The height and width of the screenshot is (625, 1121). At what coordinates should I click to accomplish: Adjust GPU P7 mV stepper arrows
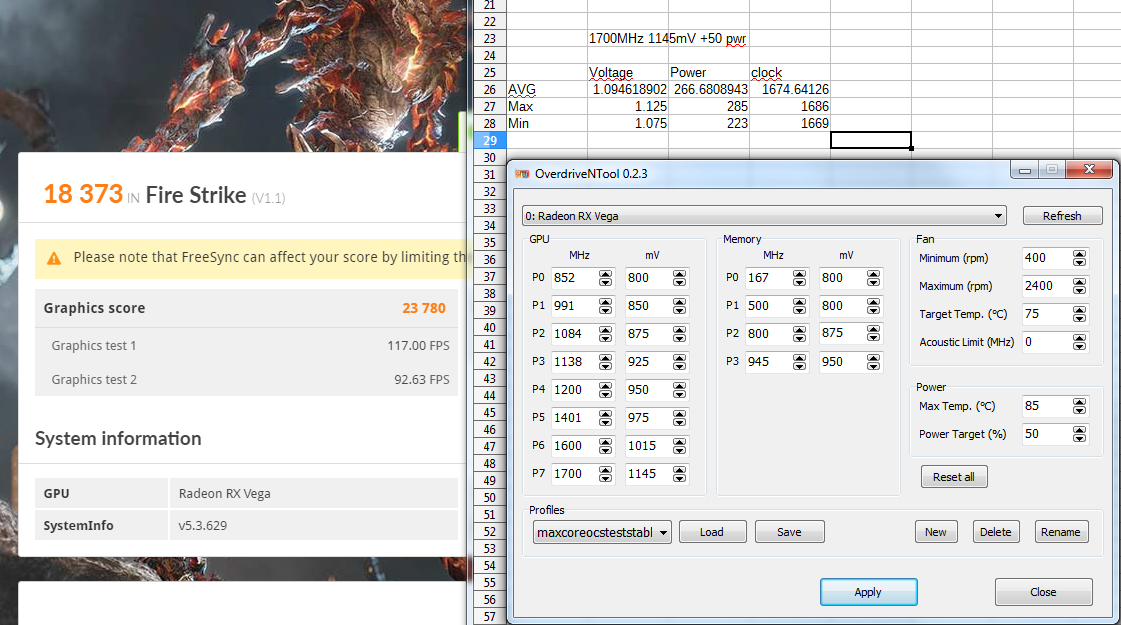[x=679, y=473]
